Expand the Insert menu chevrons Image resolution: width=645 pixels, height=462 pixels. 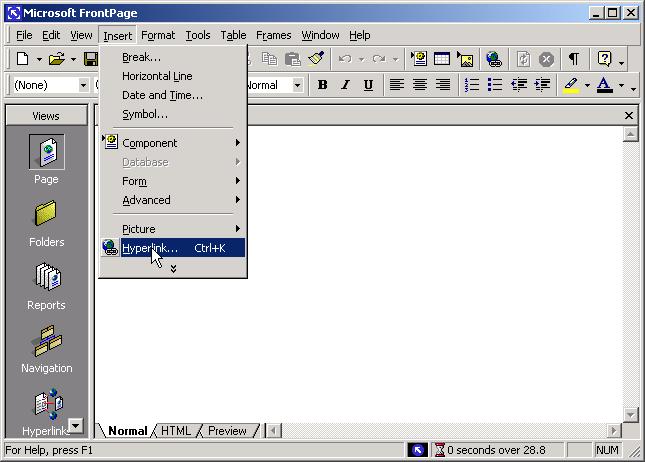coord(173,269)
